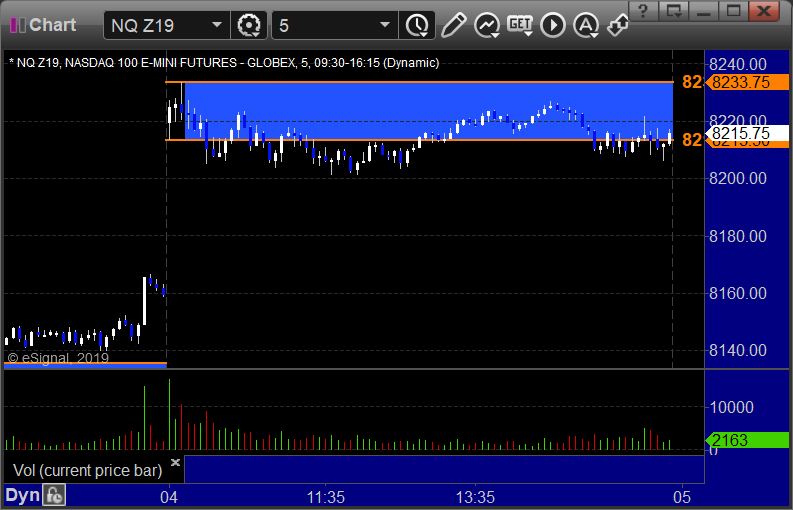Click the 11:35 time axis label
Screen dimensions: 793x510
[x=326, y=497]
